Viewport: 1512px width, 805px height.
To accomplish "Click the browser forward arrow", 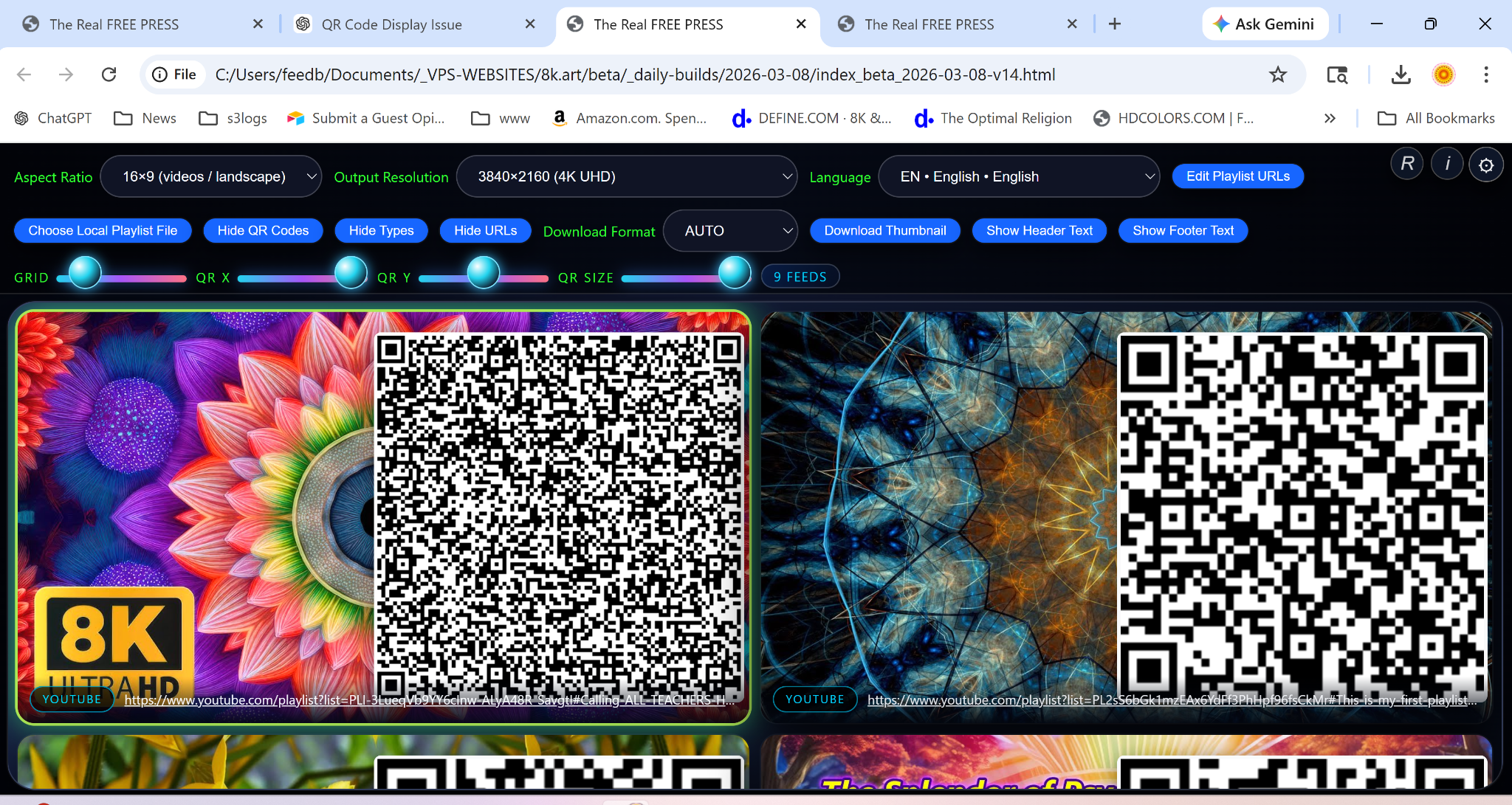I will pyautogui.click(x=66, y=75).
